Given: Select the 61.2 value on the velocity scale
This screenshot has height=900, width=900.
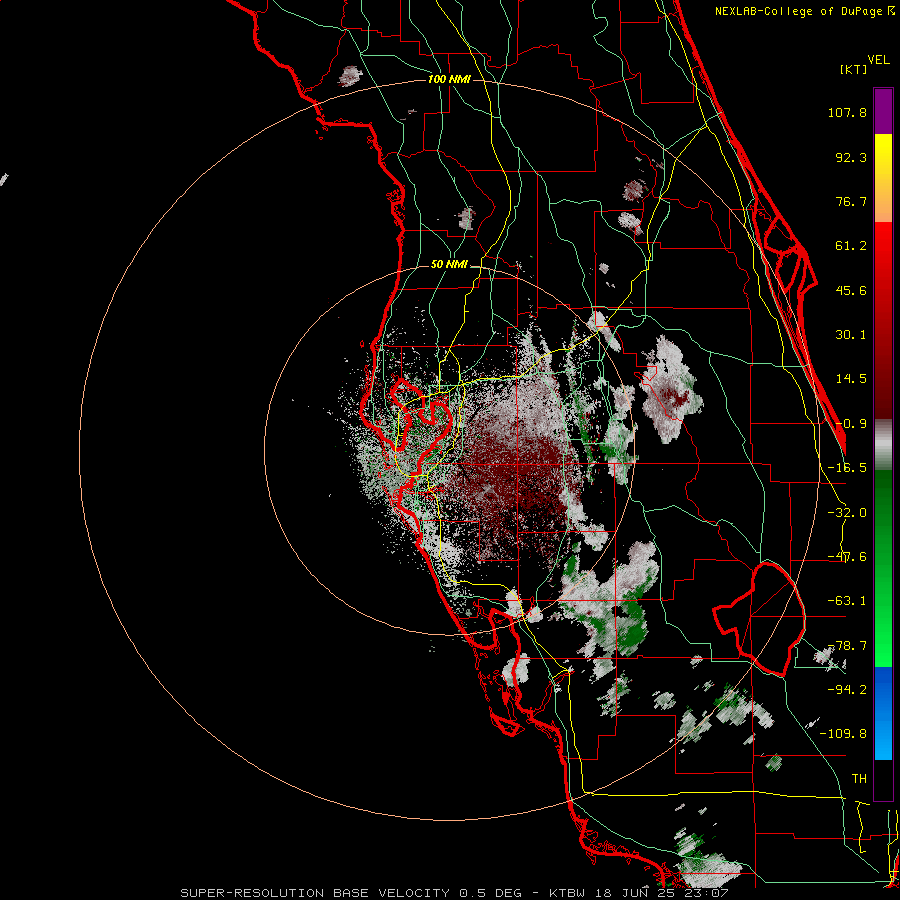Looking at the screenshot, I should point(851,246).
